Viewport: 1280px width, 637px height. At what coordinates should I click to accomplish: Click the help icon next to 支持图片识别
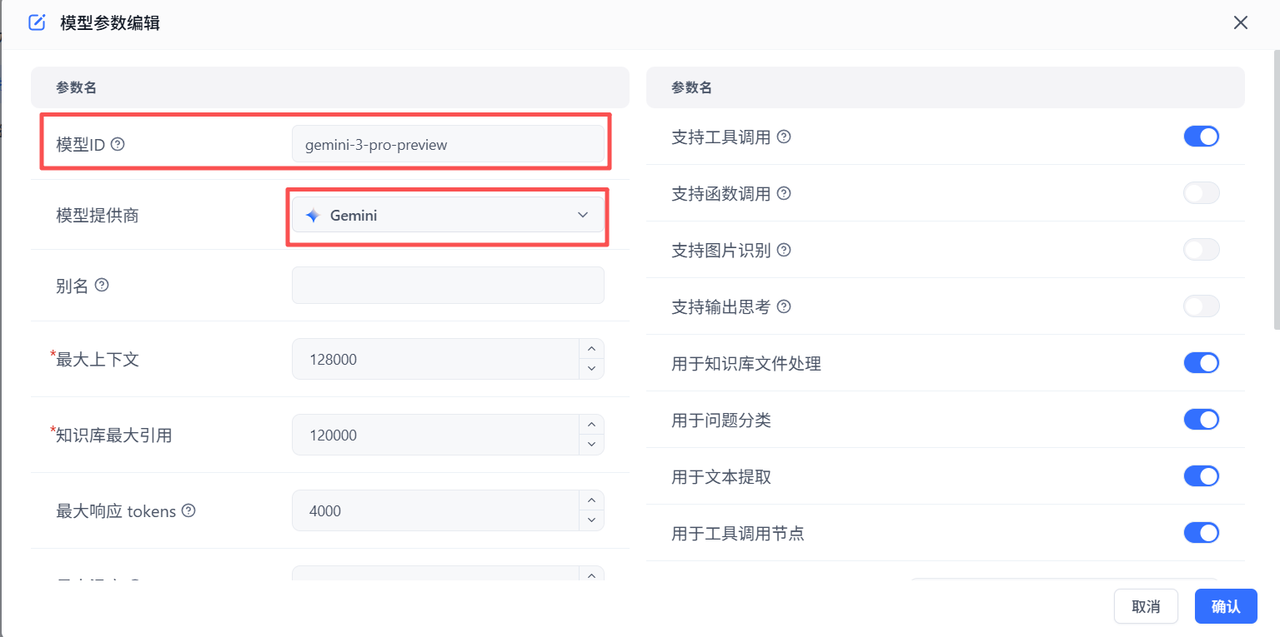[x=784, y=250]
